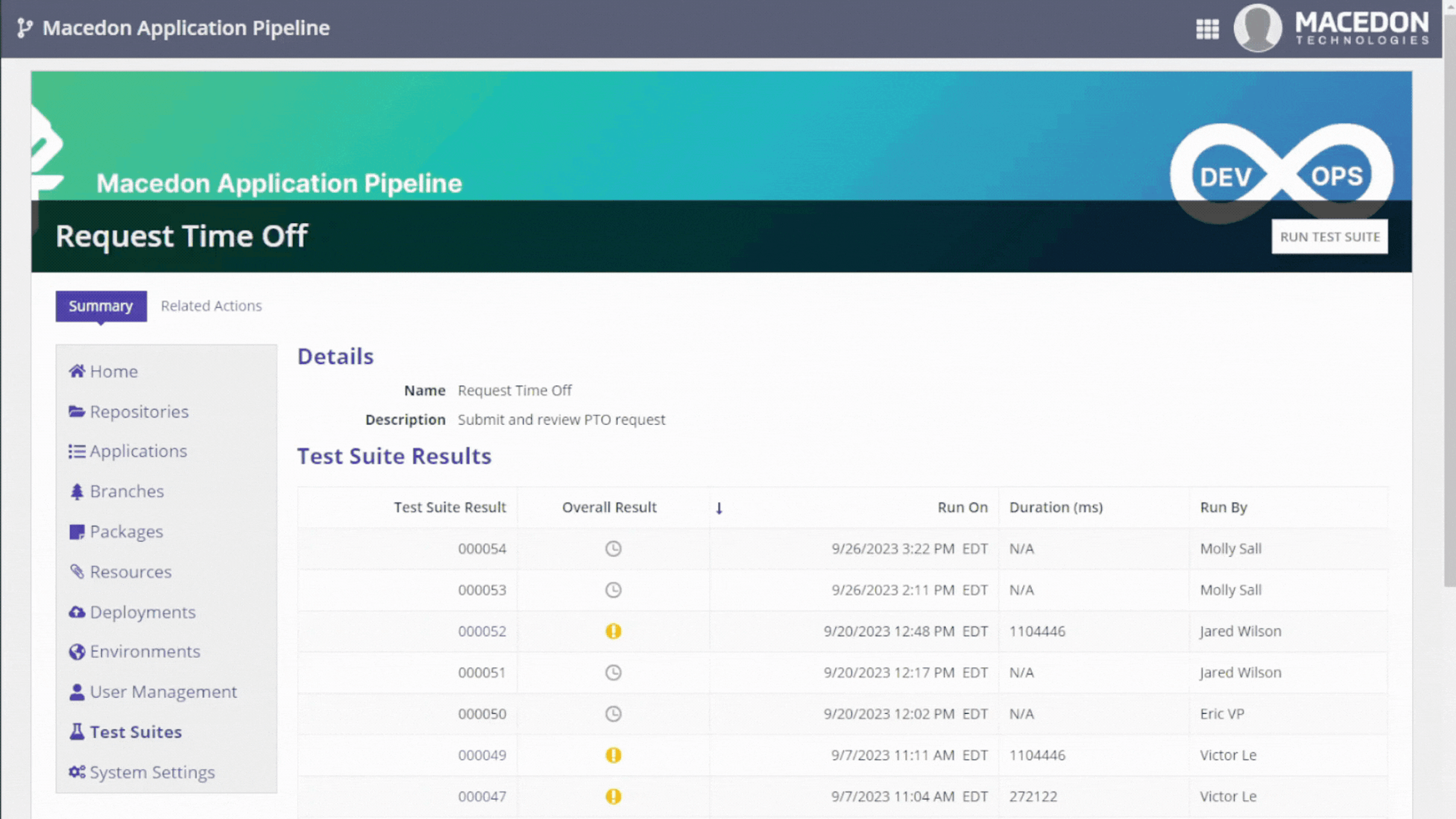
Task: Click the System Settings gears icon
Action: point(77,772)
